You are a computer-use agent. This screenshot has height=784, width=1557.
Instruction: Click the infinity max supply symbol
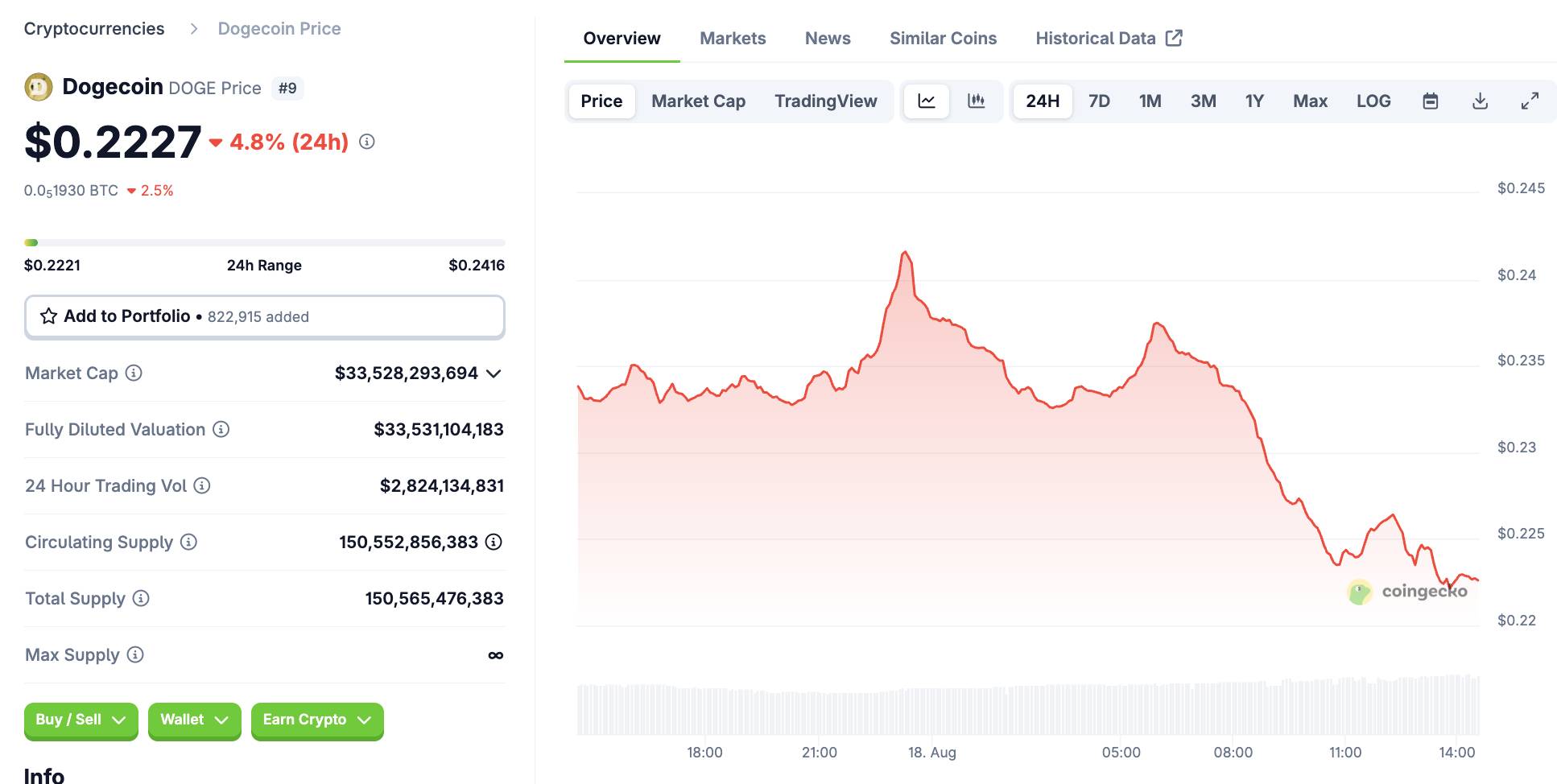click(496, 655)
